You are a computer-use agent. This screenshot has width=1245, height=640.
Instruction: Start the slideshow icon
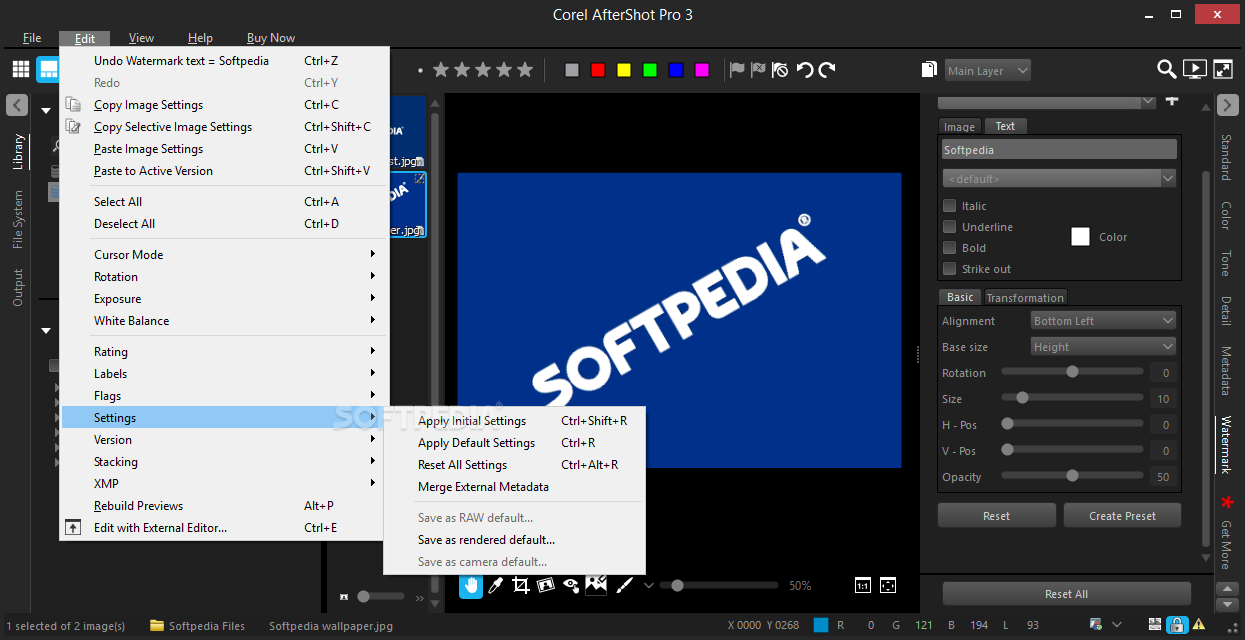pos(1194,69)
